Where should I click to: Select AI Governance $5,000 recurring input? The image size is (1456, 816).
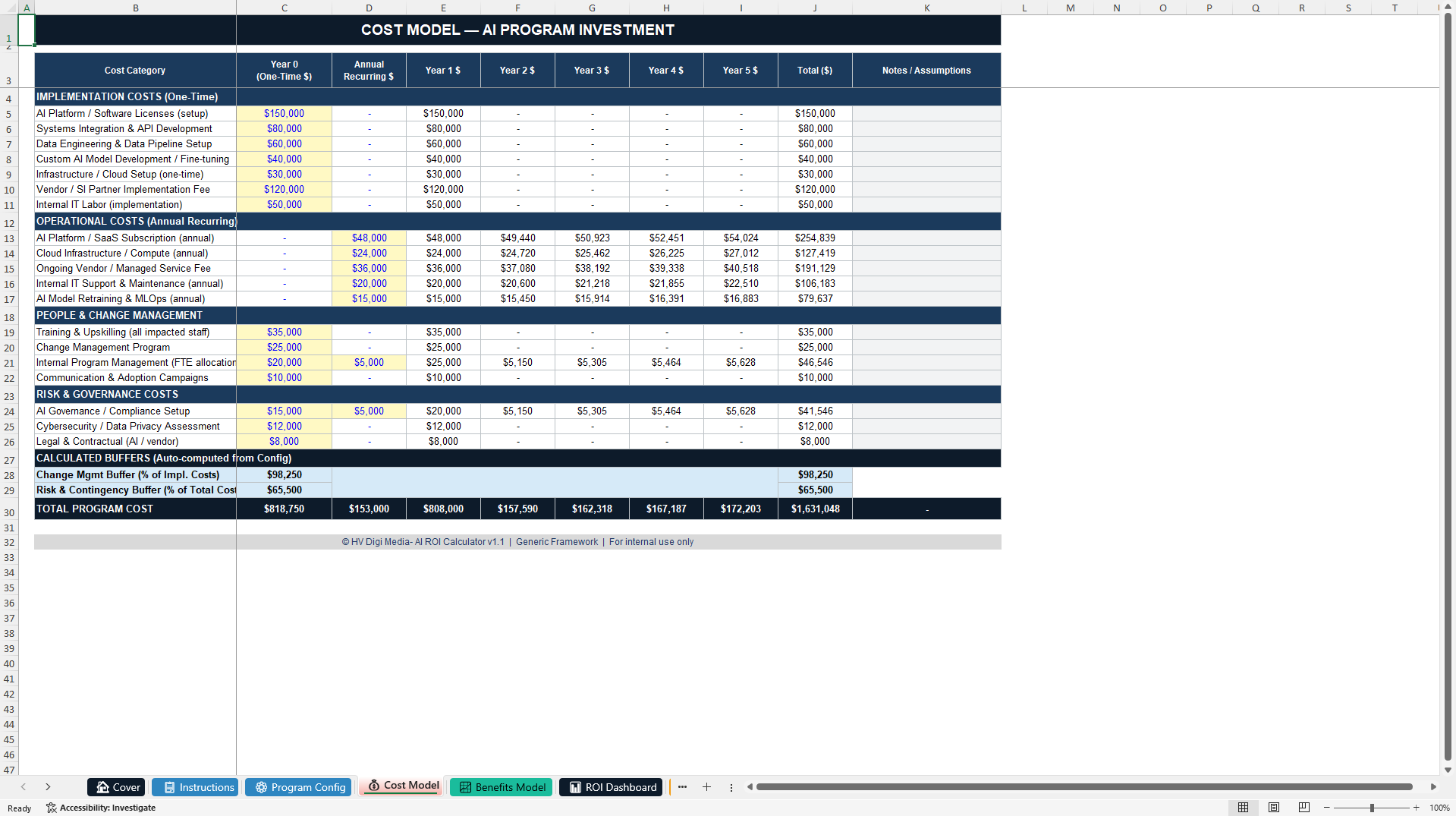(x=369, y=411)
